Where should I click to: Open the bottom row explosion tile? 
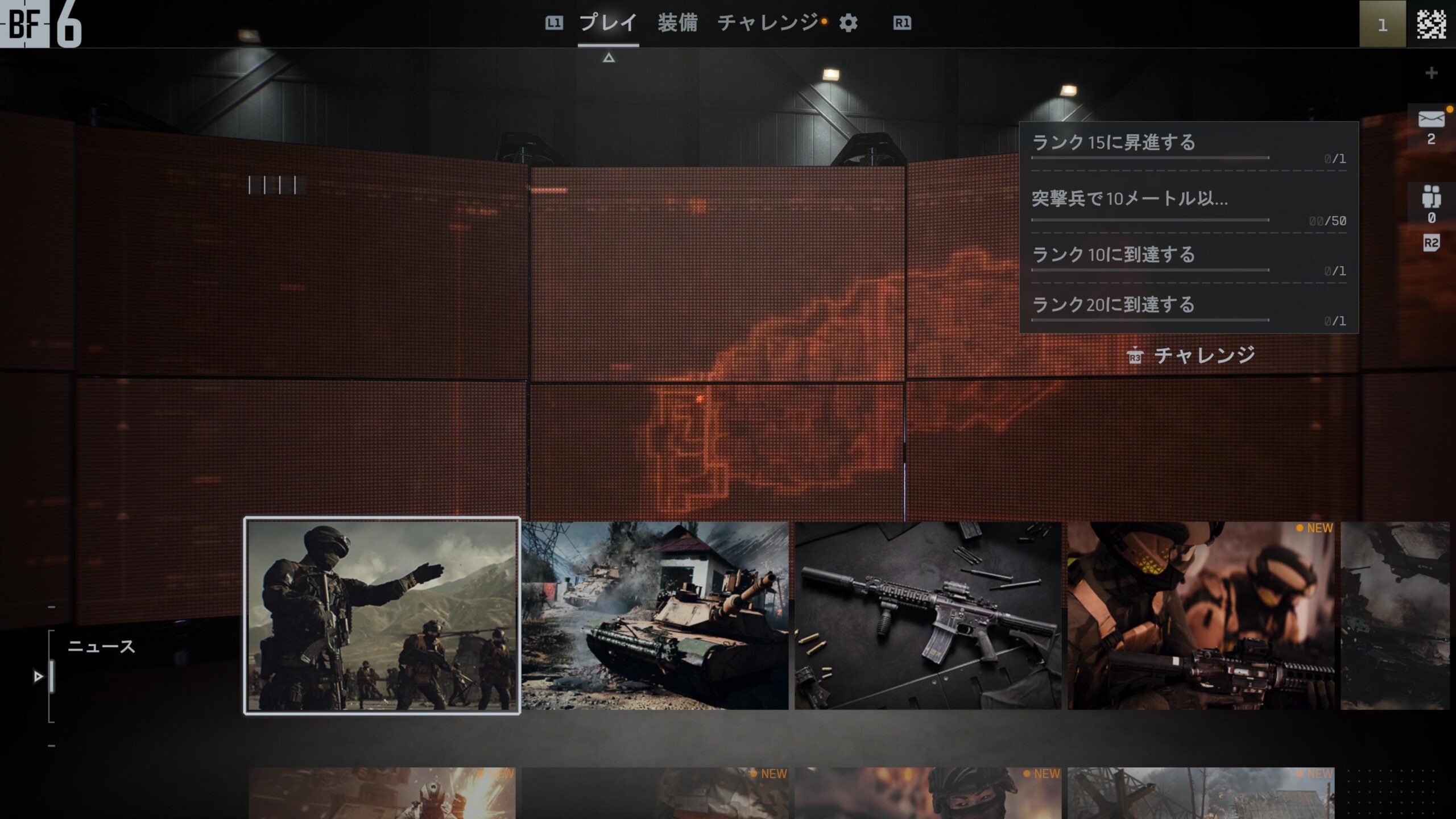pos(382,793)
